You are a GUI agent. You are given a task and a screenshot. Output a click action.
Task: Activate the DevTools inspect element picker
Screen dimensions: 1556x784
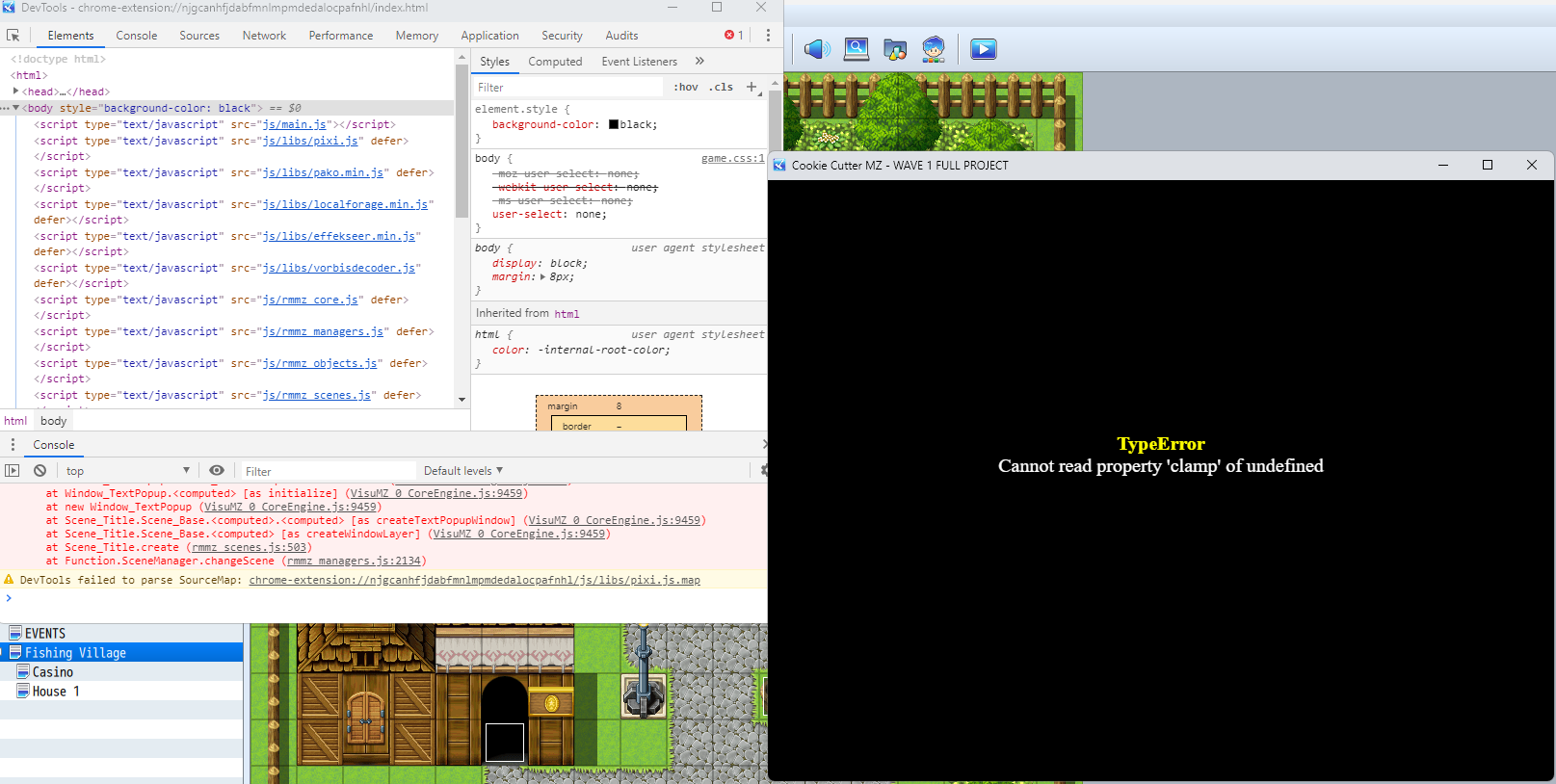coord(13,36)
